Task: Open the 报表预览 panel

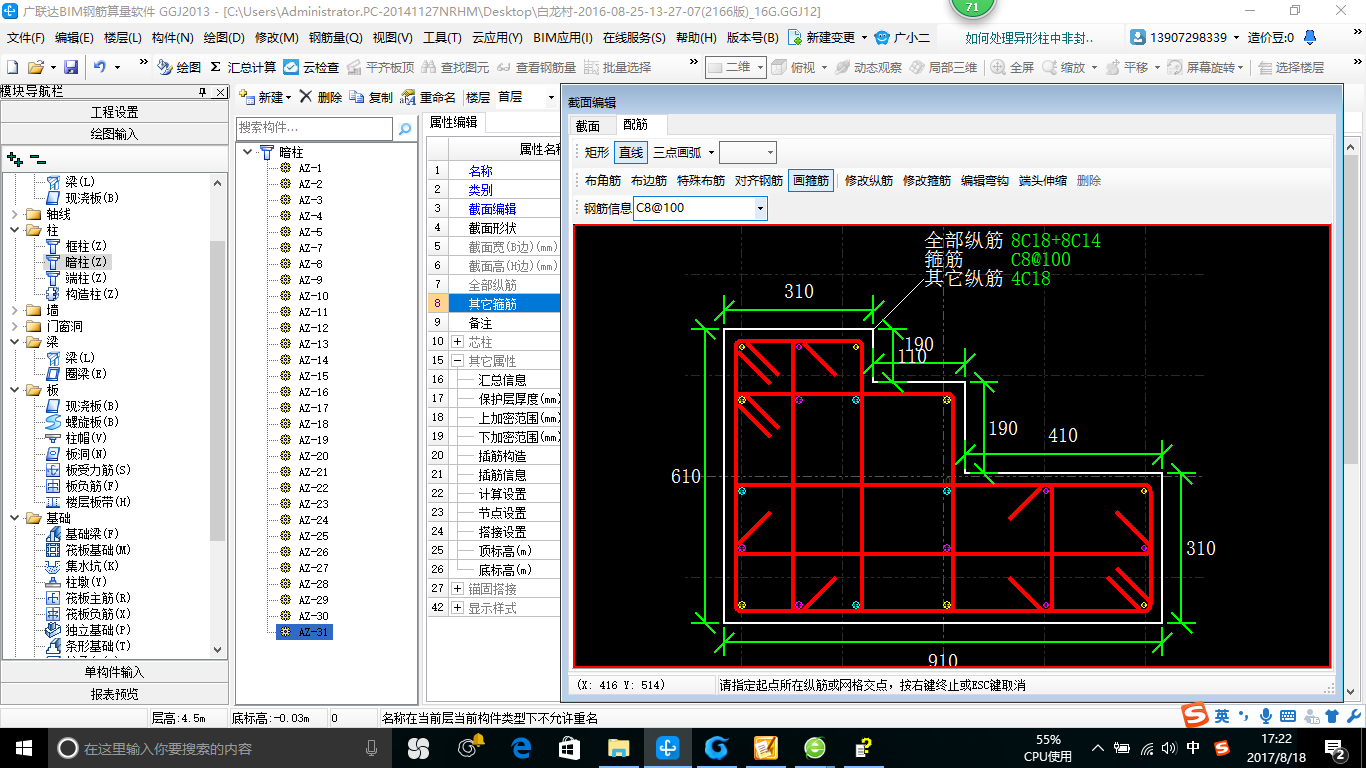Action: pos(114,694)
